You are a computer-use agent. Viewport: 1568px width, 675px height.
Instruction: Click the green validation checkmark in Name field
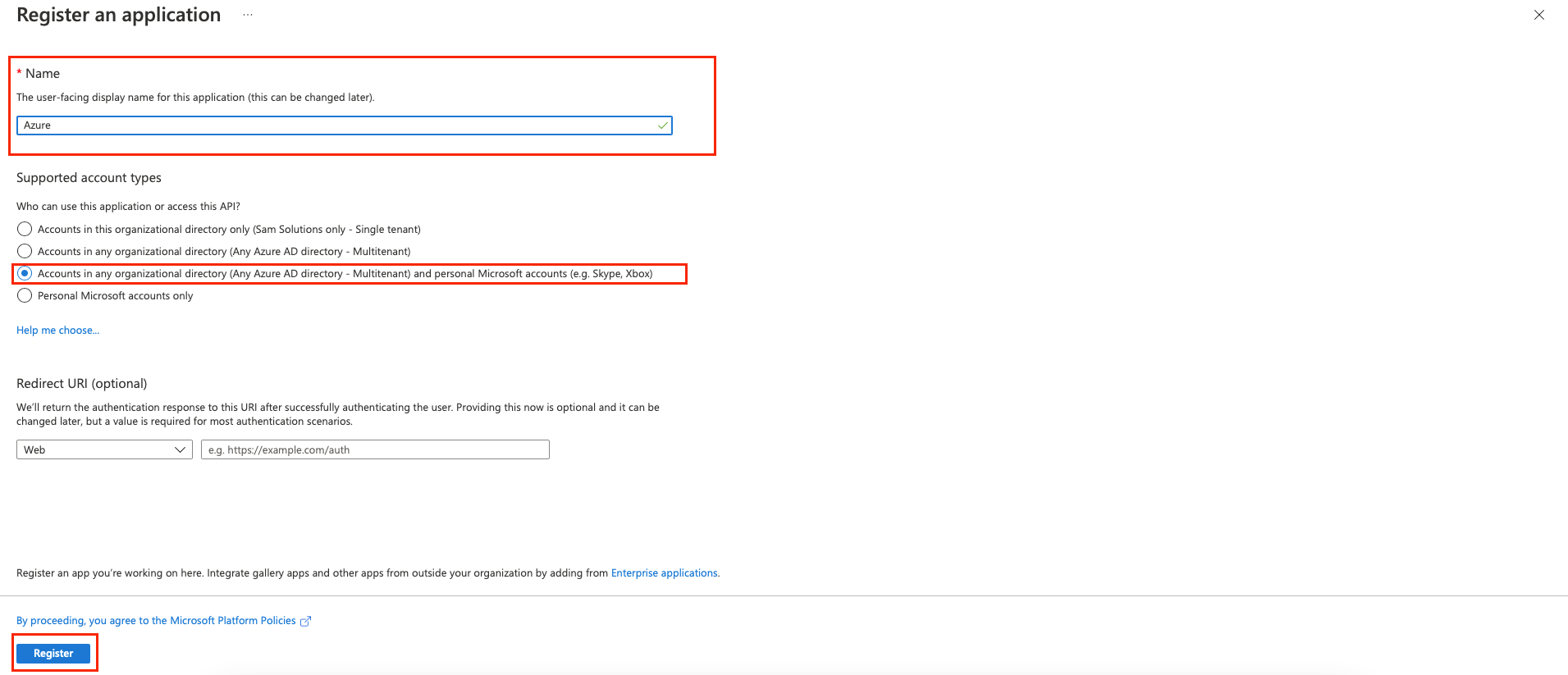tap(662, 125)
